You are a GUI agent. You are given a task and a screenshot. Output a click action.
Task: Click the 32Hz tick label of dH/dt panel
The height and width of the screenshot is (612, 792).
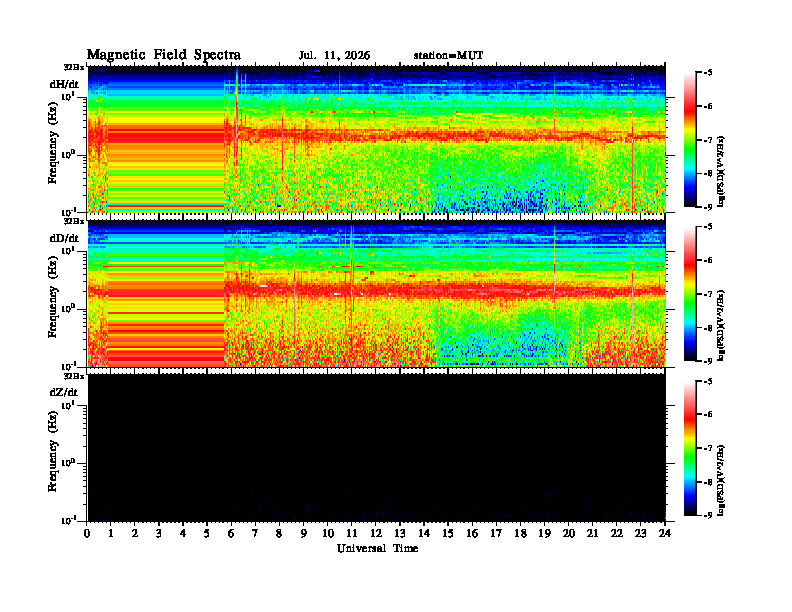pos(74,67)
